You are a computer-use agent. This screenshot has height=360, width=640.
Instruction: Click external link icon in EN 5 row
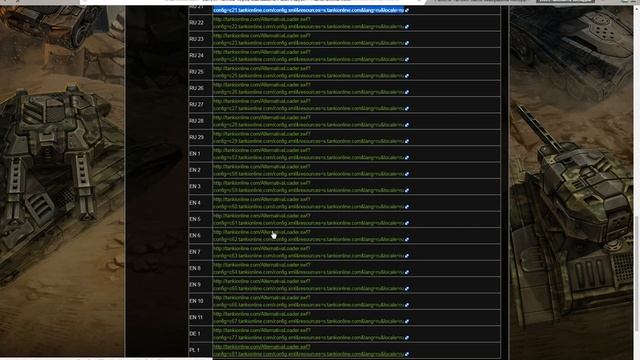(407, 223)
